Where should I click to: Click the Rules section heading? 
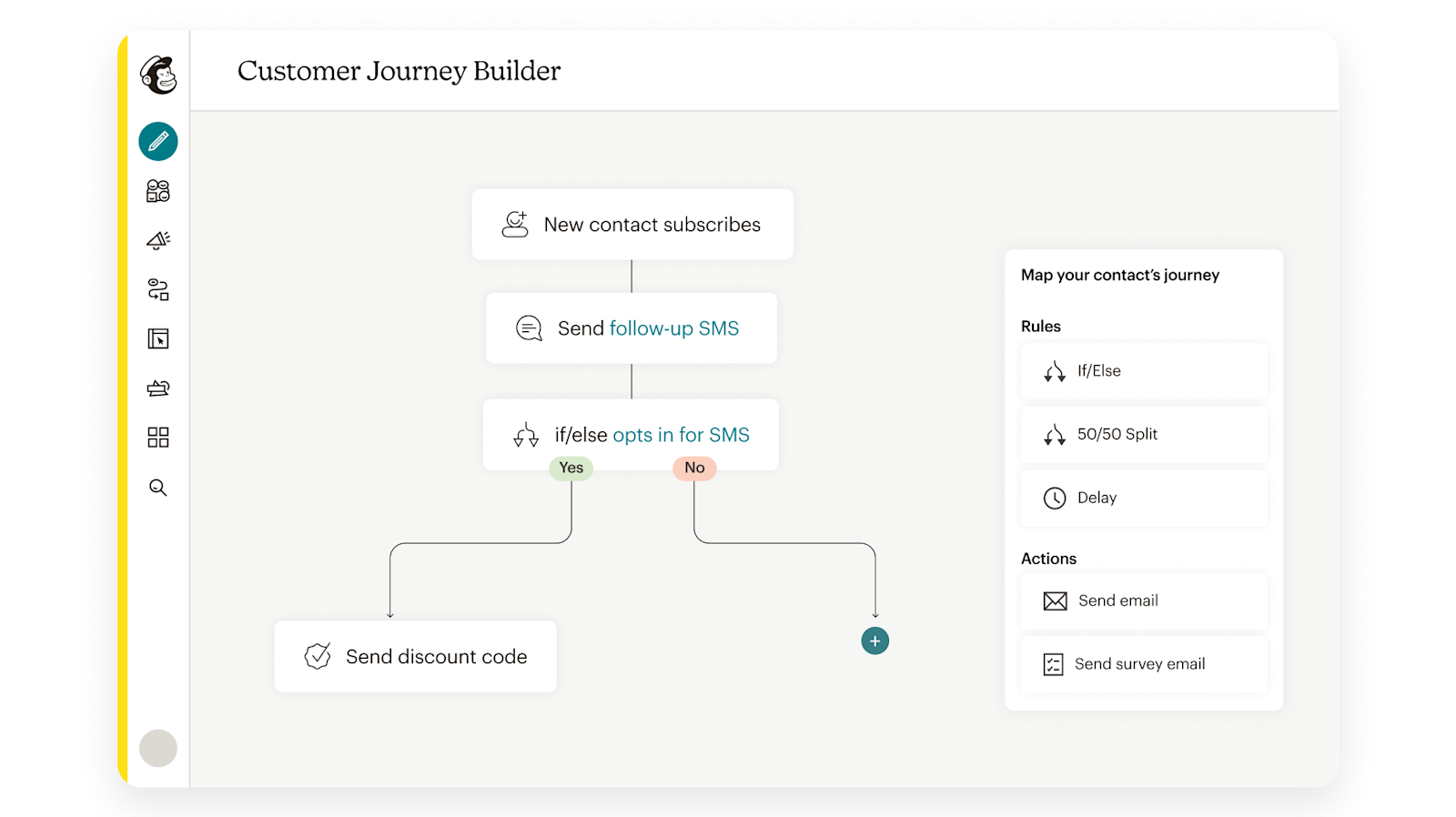coord(1041,327)
